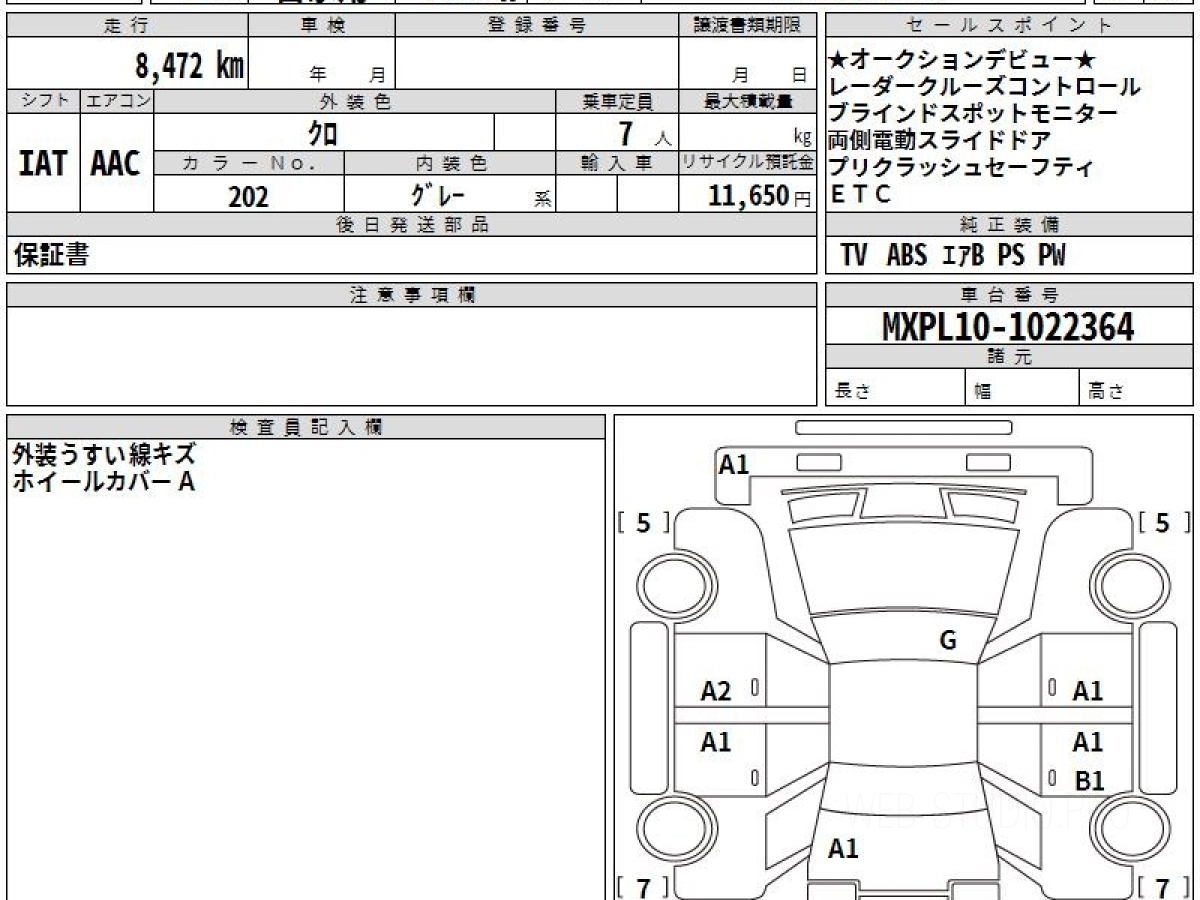Click A1 on the rear hatch area
This screenshot has width=1200, height=900.
844,849
